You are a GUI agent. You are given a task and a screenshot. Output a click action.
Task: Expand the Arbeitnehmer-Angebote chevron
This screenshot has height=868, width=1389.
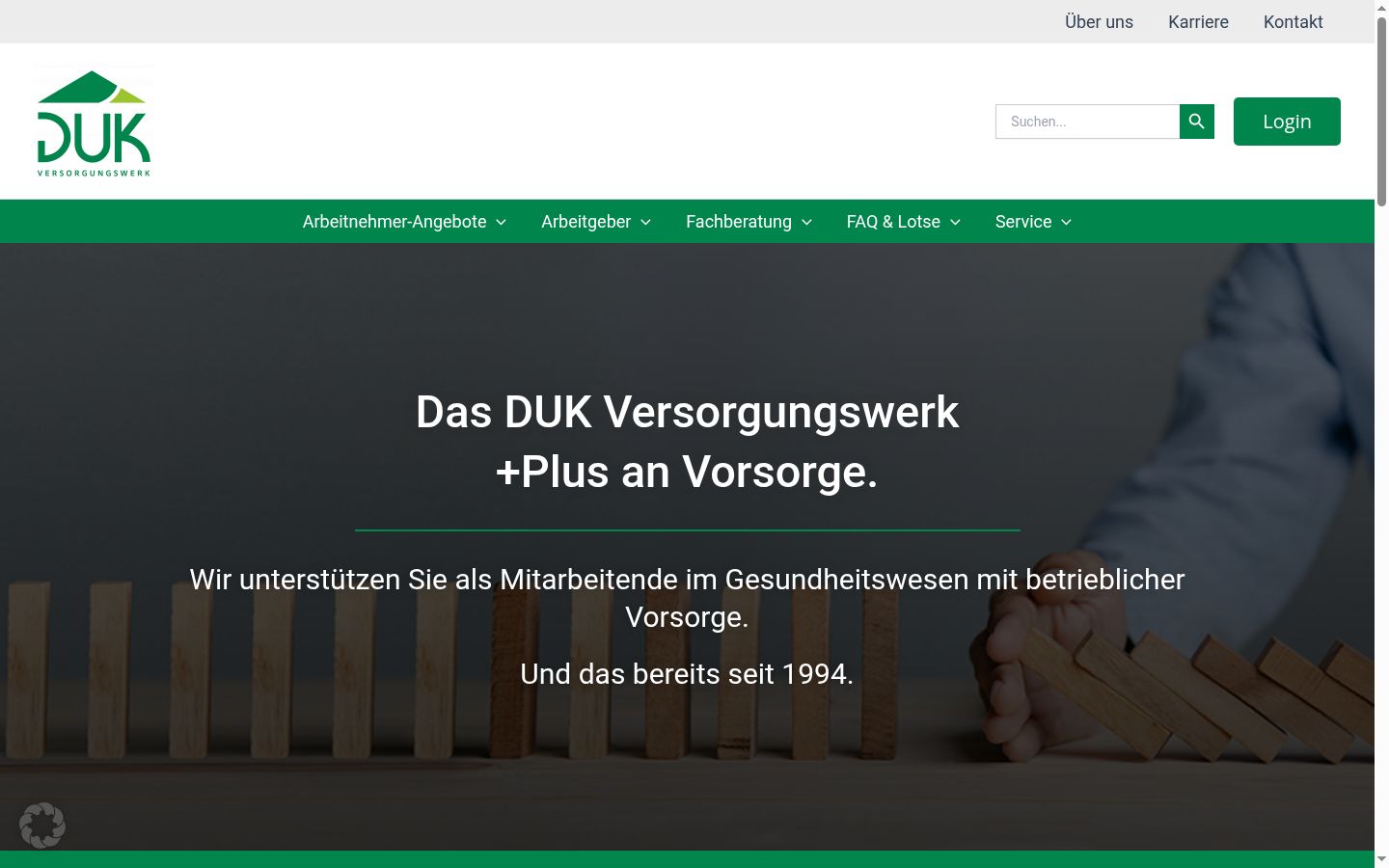pyautogui.click(x=502, y=222)
